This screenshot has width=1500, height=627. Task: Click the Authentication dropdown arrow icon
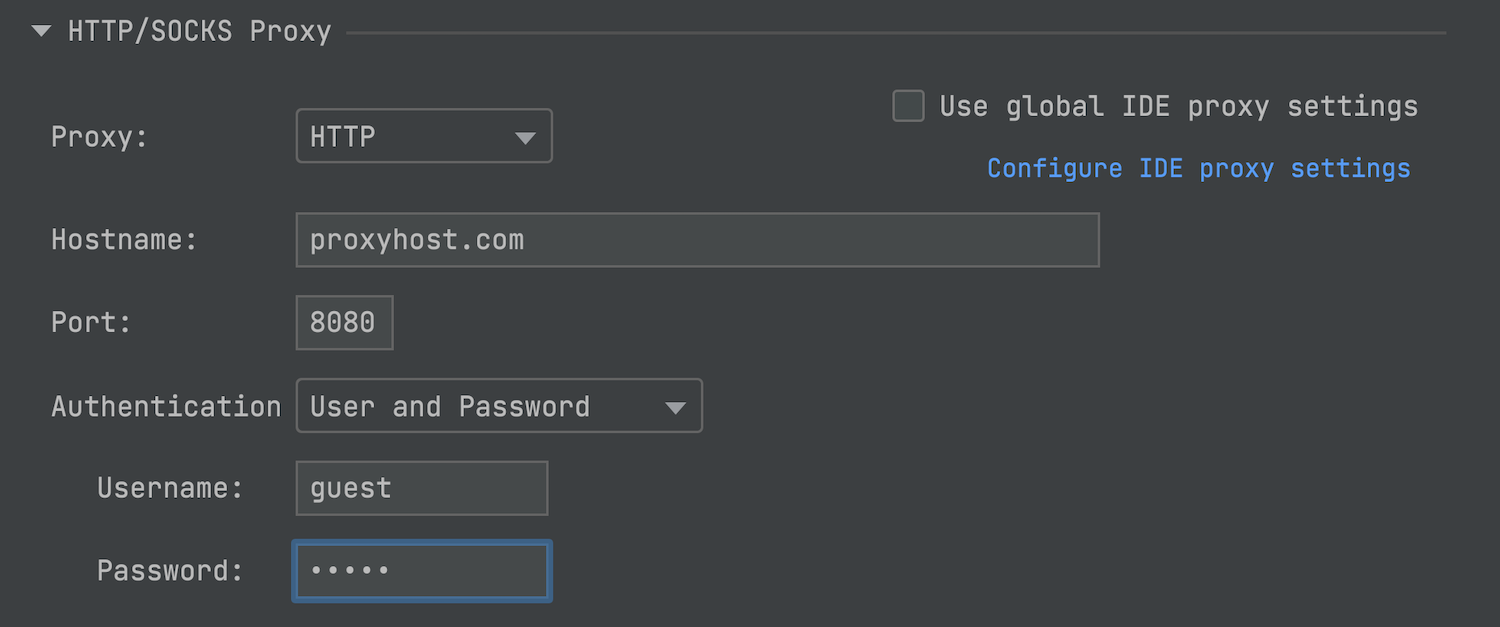[x=676, y=407]
